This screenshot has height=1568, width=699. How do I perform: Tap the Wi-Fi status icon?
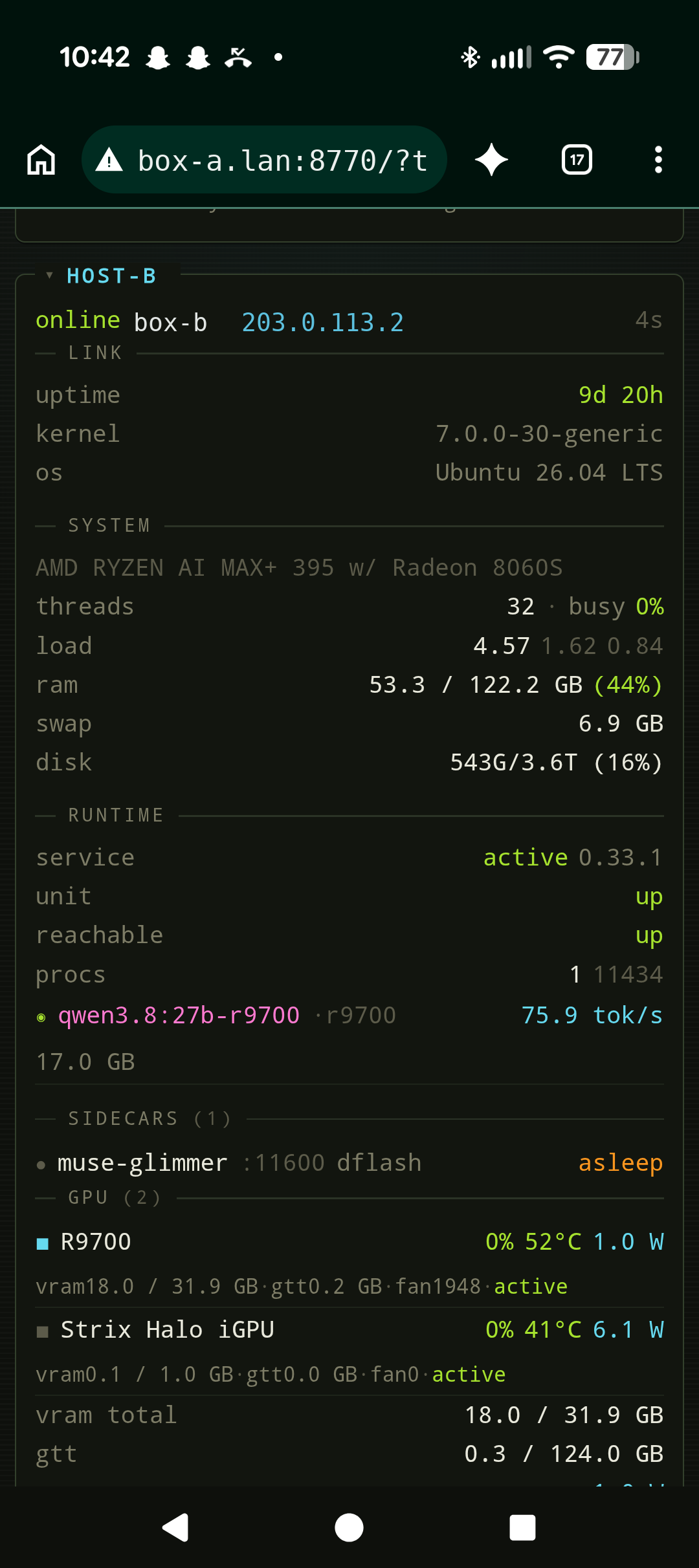click(x=559, y=57)
